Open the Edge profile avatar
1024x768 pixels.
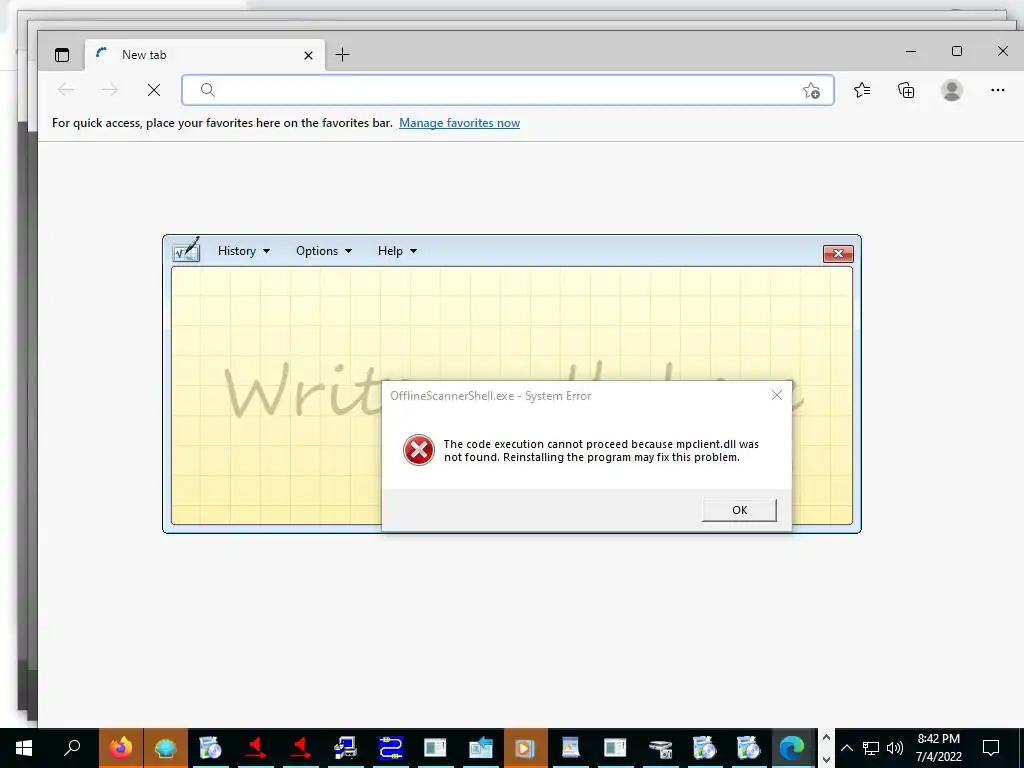952,90
